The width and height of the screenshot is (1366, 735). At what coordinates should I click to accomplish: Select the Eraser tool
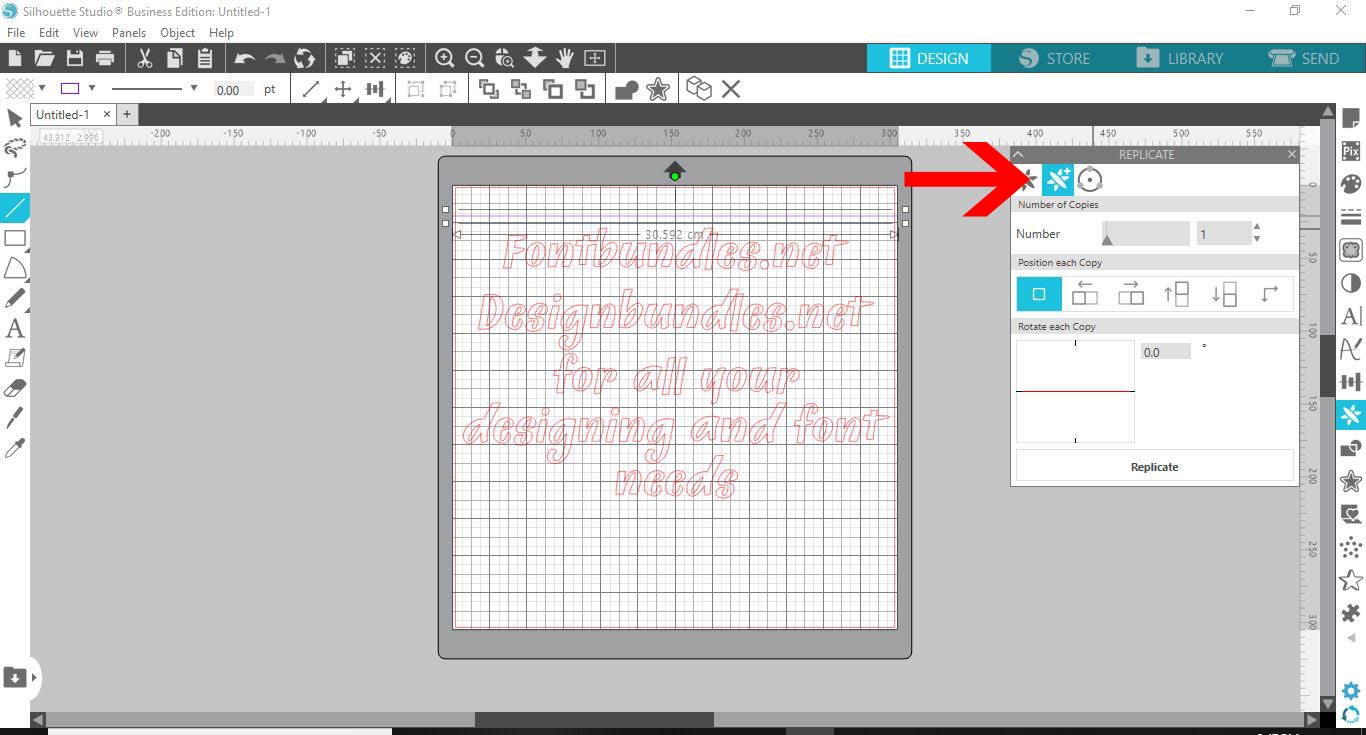click(15, 388)
